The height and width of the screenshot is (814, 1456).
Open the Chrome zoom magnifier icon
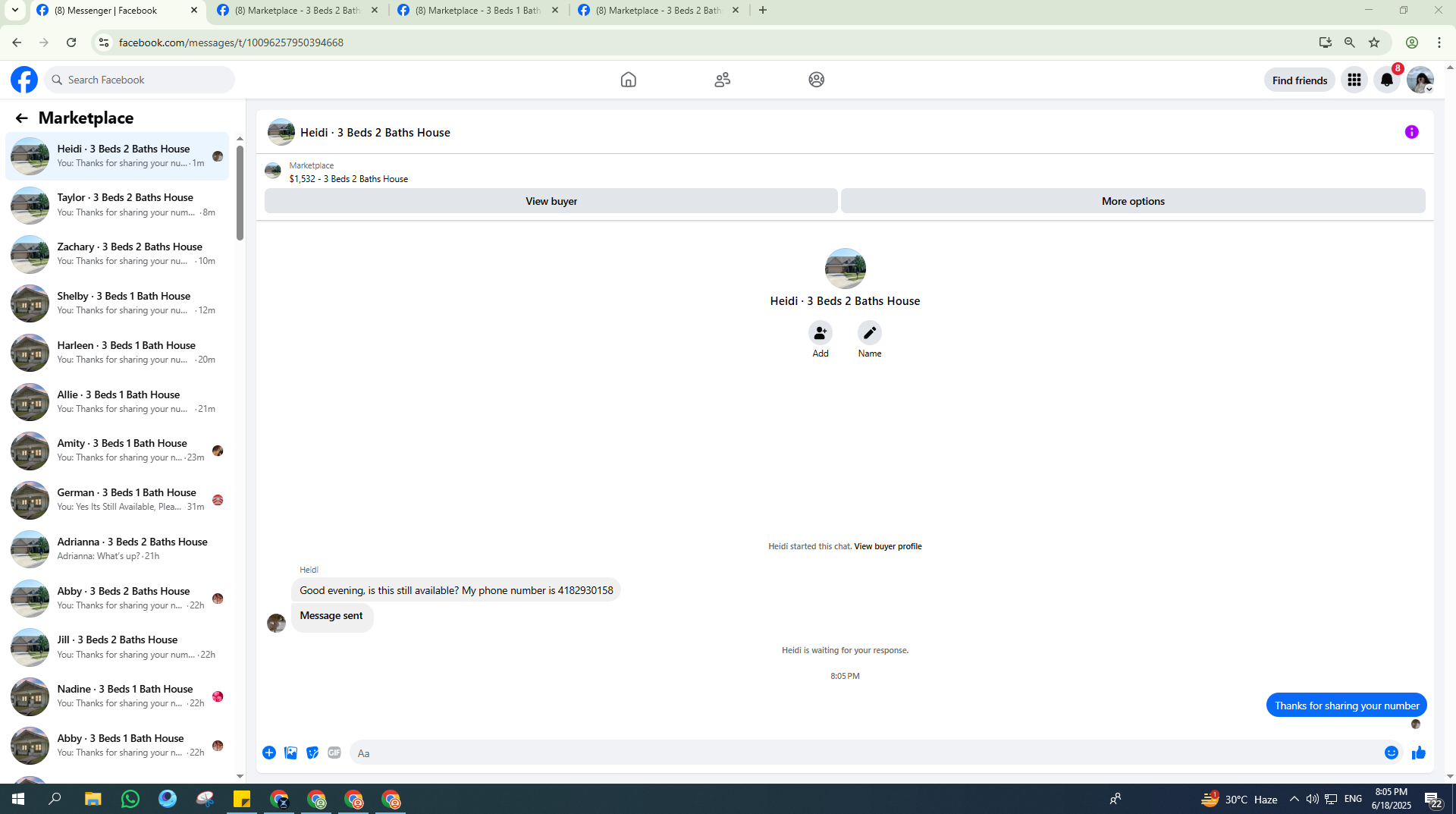[1350, 42]
